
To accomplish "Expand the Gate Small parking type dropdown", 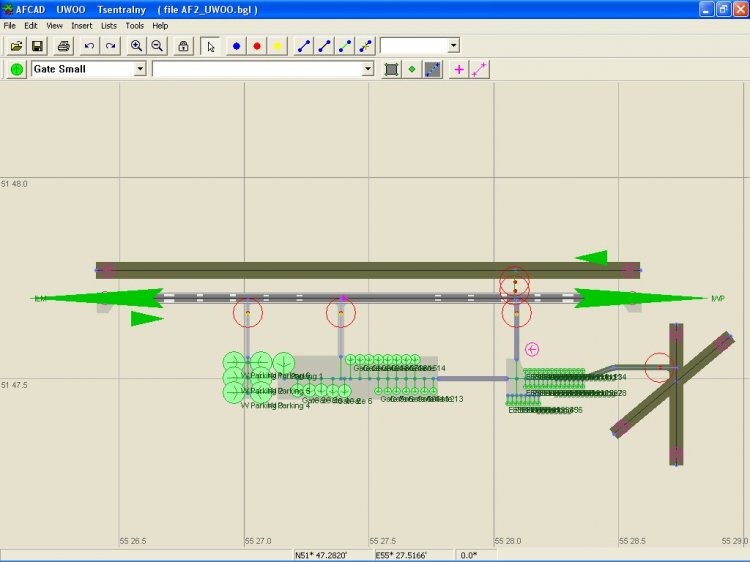I will click(140, 69).
